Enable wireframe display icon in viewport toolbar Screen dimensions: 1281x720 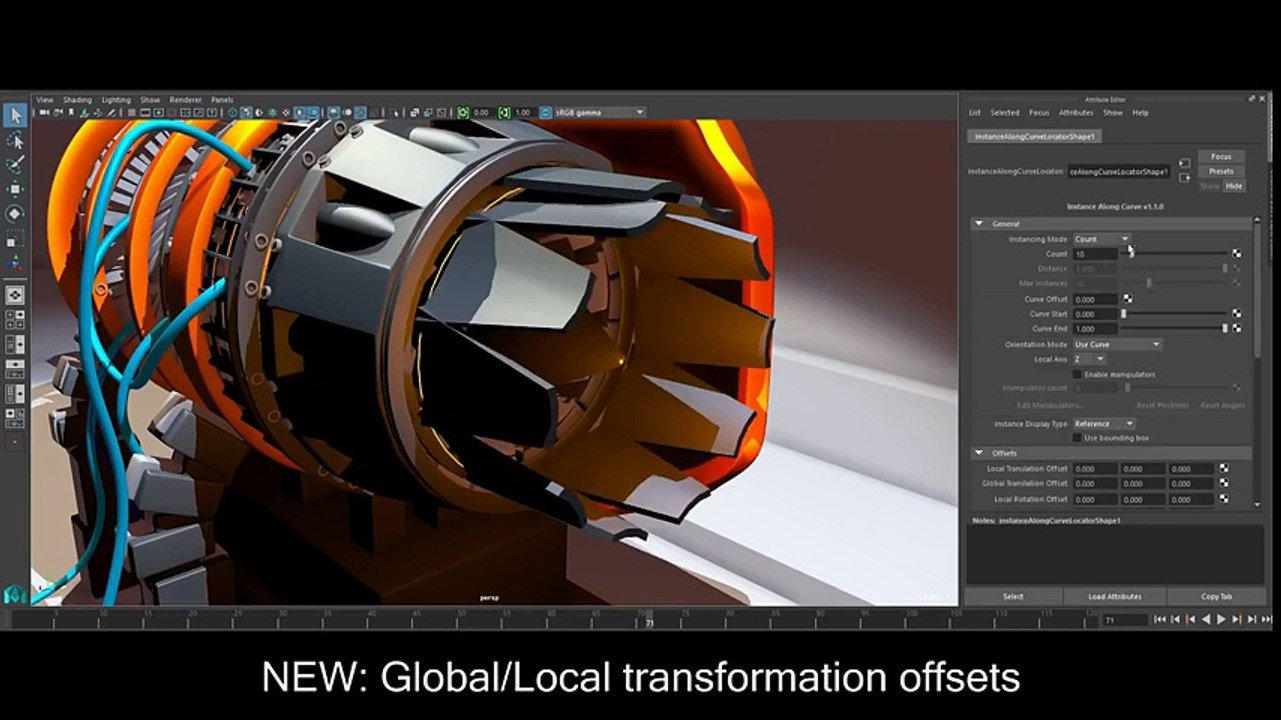tap(232, 112)
